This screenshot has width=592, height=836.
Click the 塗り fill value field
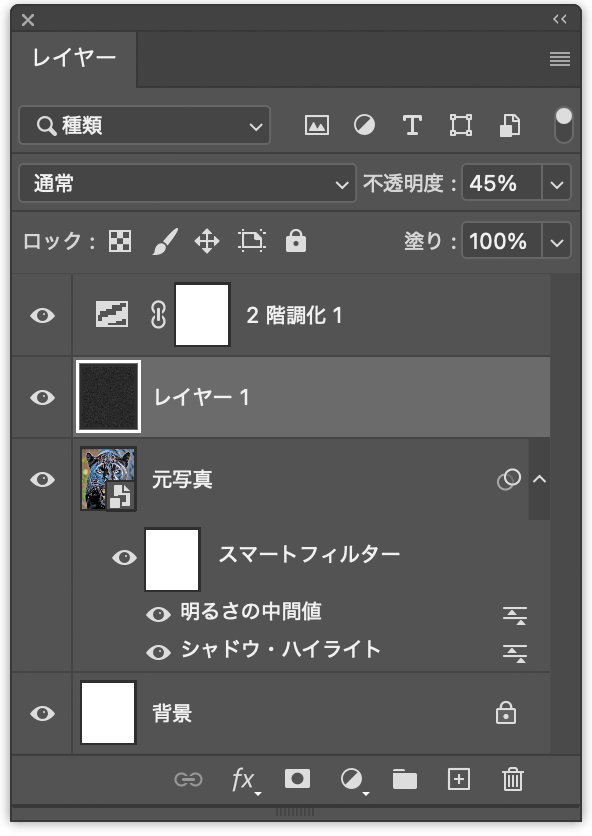pos(501,242)
